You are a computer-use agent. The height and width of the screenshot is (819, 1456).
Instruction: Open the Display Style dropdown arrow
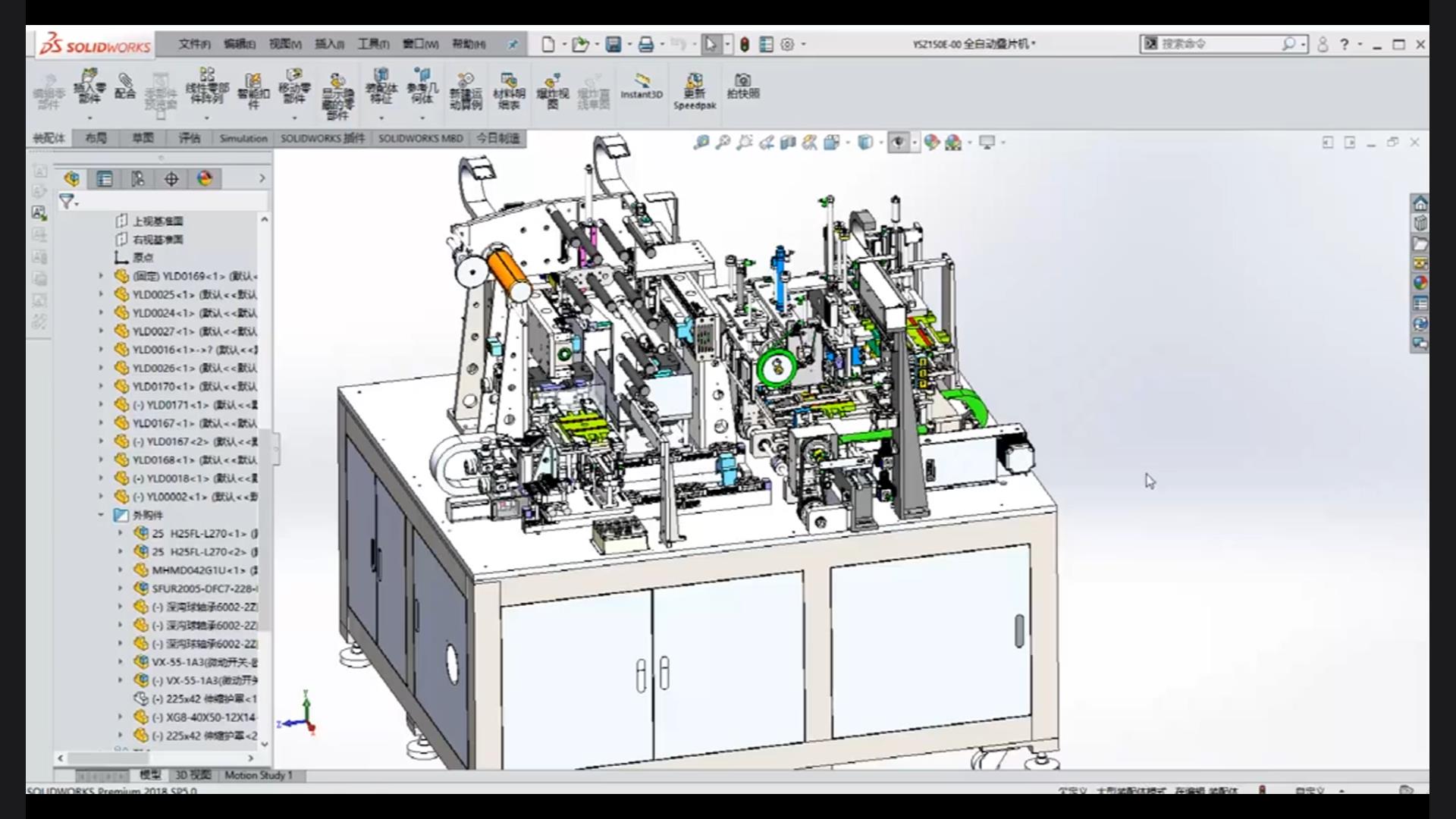coord(881,142)
